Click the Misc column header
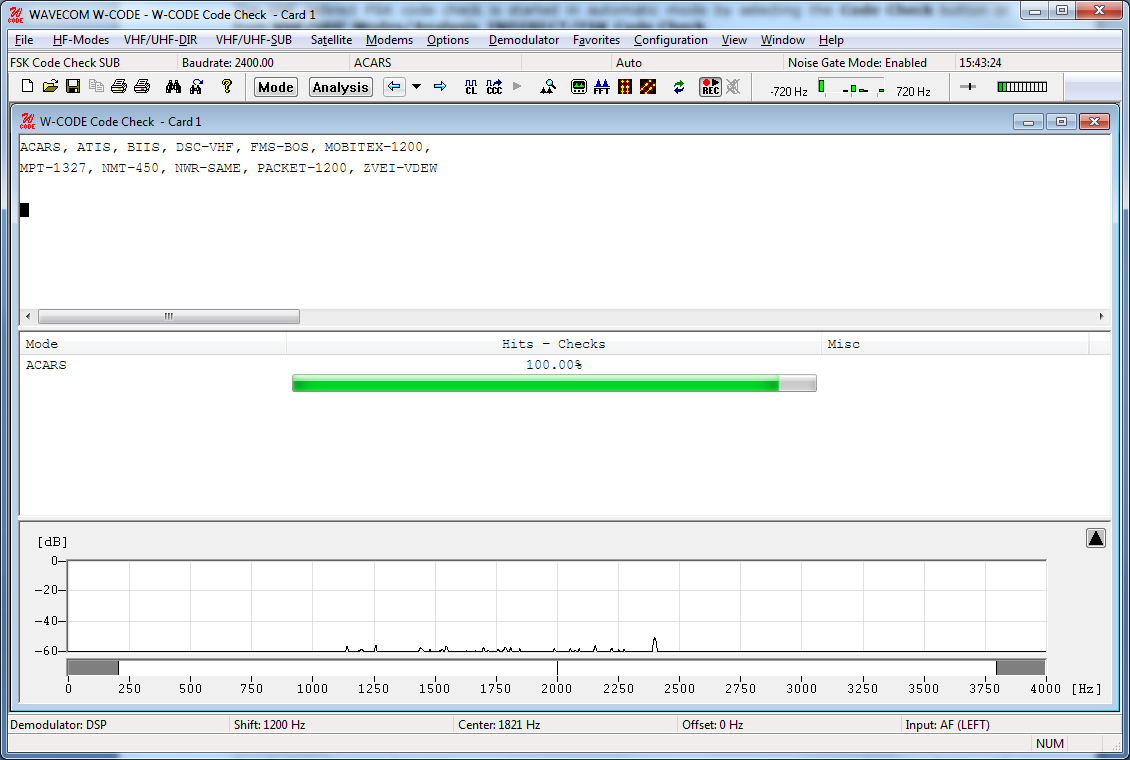 [955, 344]
